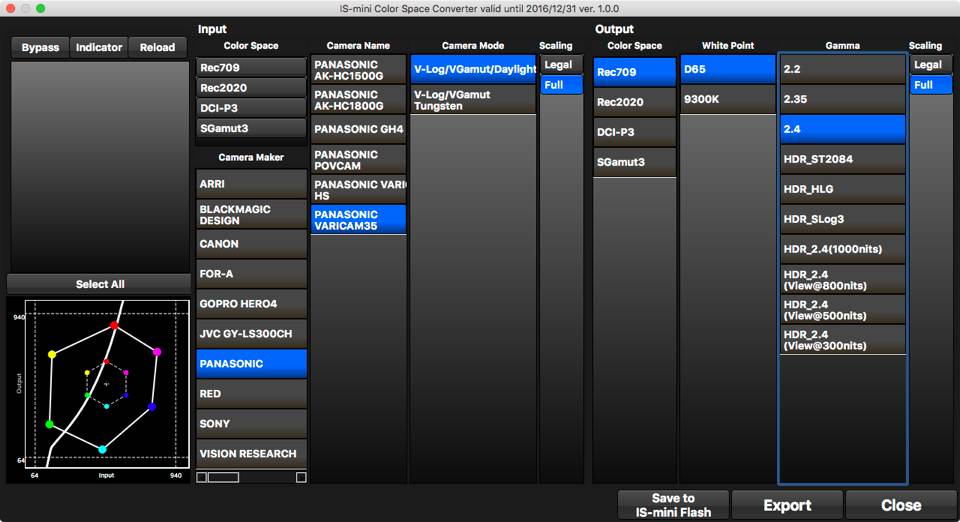
Task: Choose PANASONIC as the camera maker
Action: (251, 364)
